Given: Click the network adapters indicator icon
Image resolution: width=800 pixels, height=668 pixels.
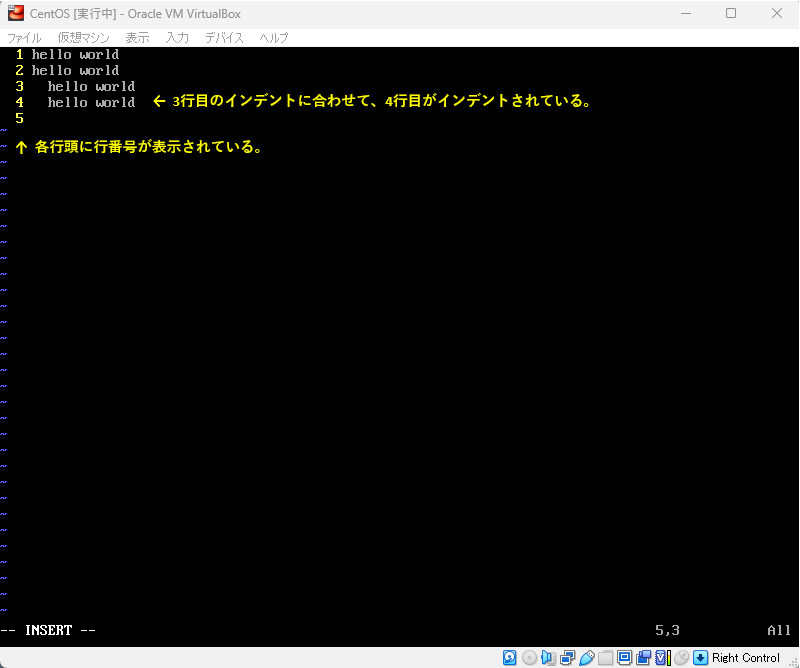Looking at the screenshot, I should pyautogui.click(x=568, y=657).
